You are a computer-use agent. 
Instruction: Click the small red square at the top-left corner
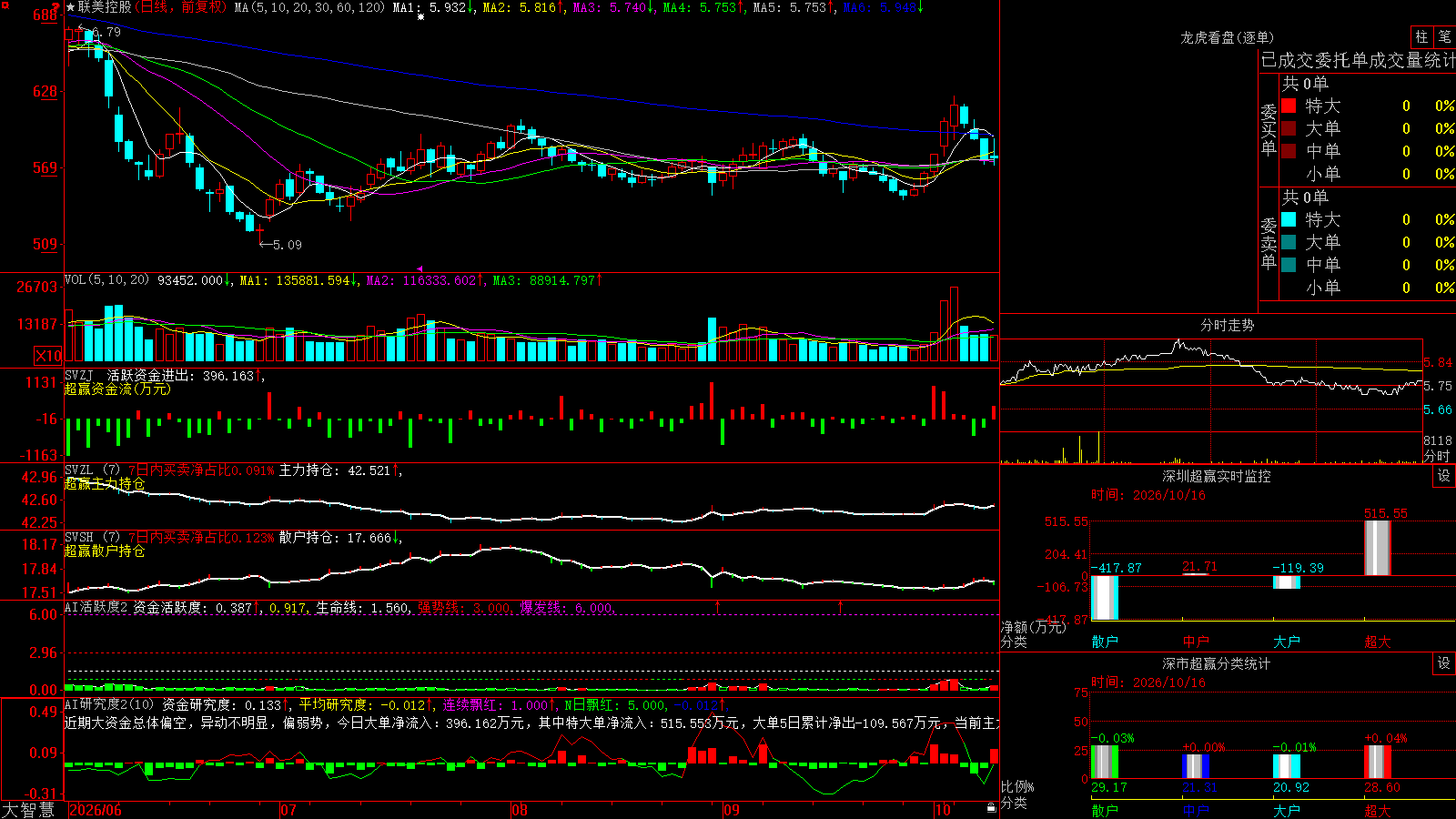click(4, 4)
